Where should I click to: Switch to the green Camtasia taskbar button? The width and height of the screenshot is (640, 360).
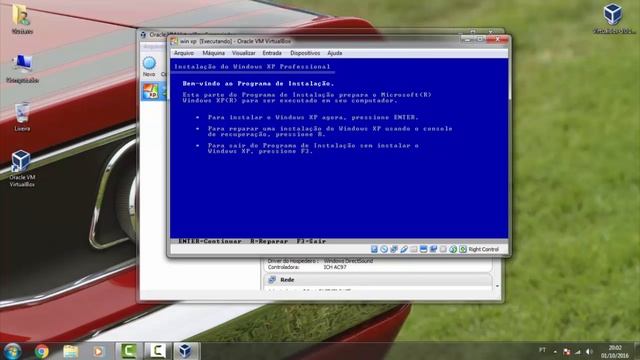pos(128,351)
